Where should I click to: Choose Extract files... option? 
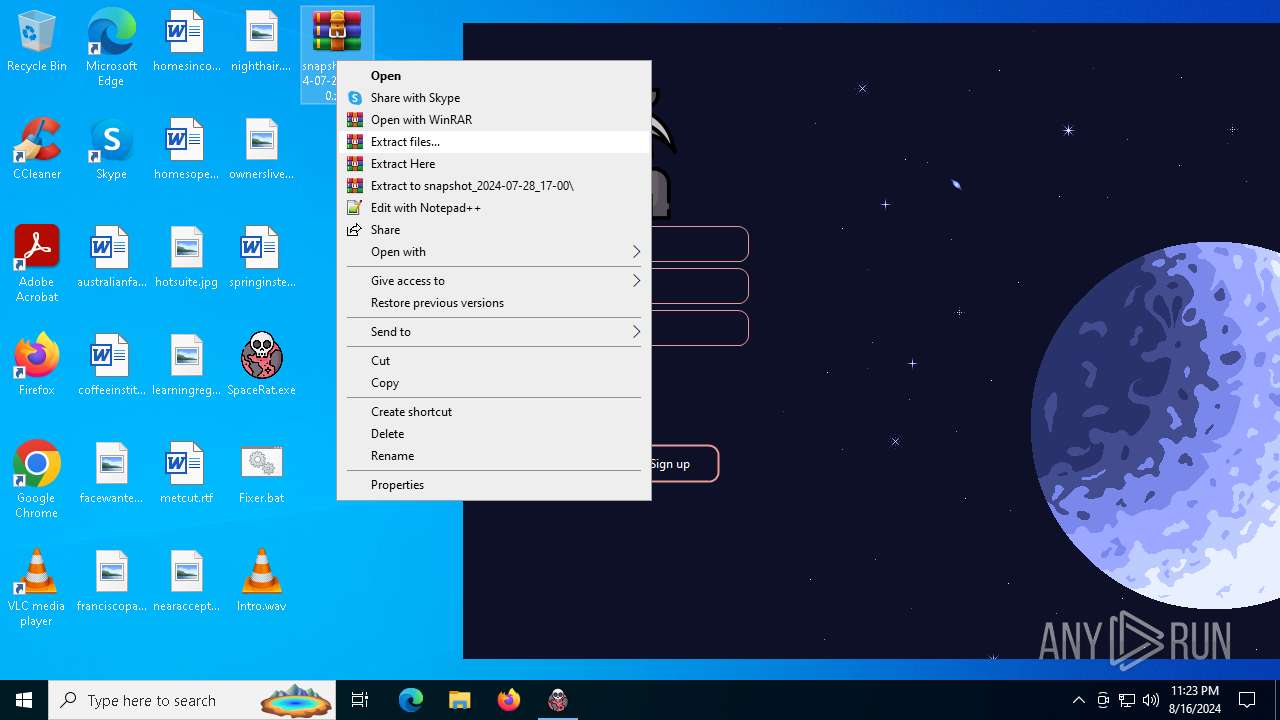point(494,142)
